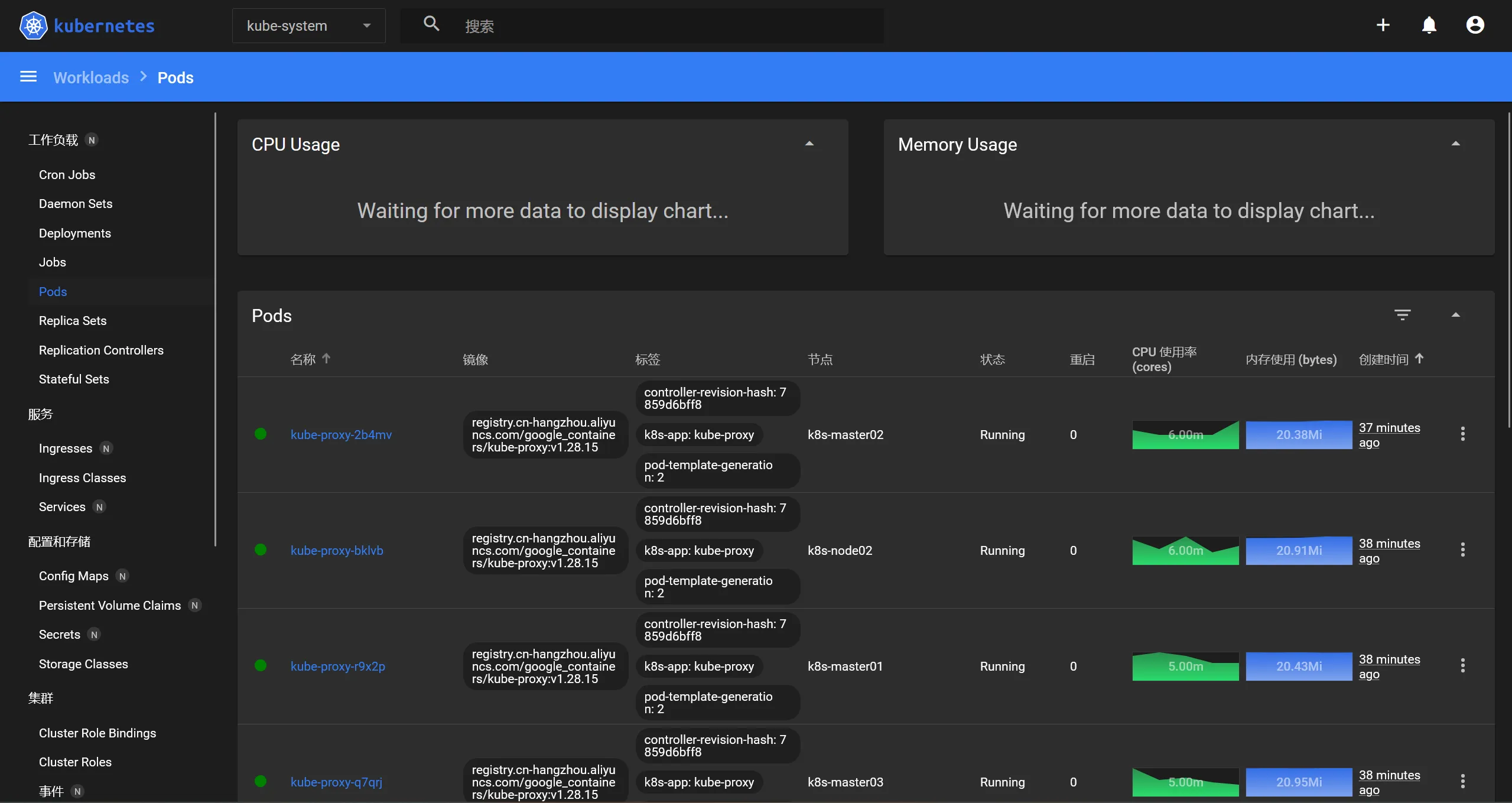
Task: Open Daemon Sets in sidebar
Action: pyautogui.click(x=76, y=204)
